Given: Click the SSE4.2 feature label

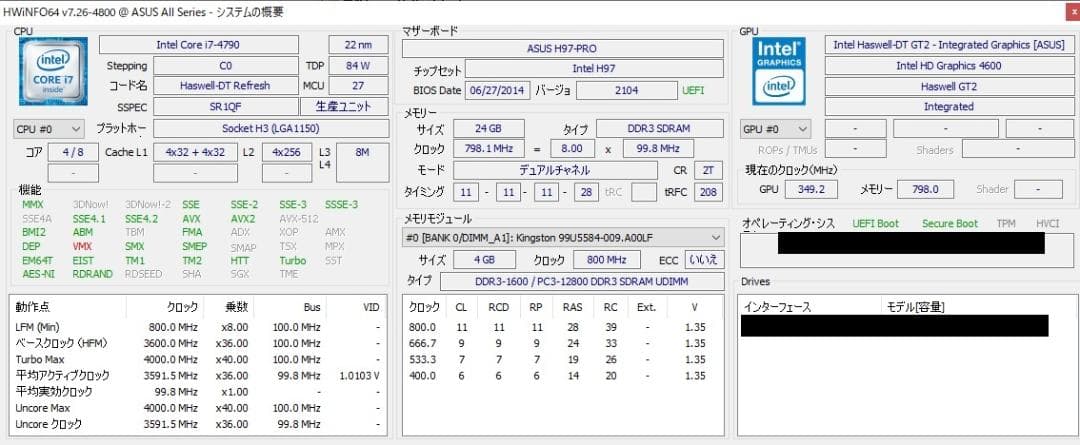Looking at the screenshot, I should tap(141, 218).
